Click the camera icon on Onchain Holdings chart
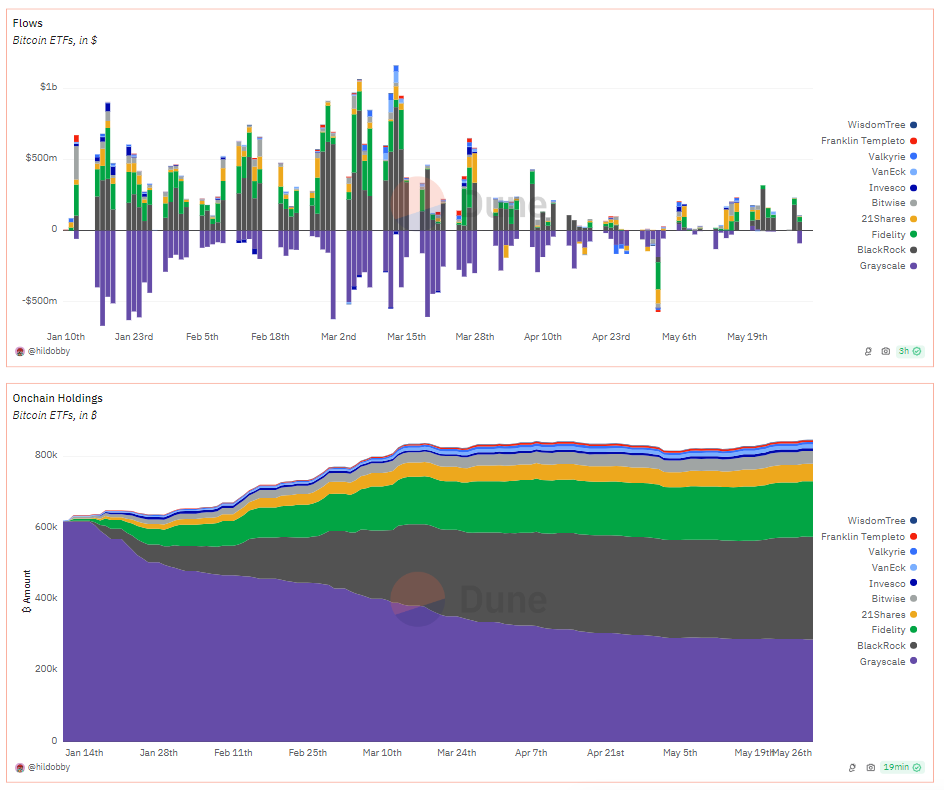944x790 pixels. click(871, 767)
